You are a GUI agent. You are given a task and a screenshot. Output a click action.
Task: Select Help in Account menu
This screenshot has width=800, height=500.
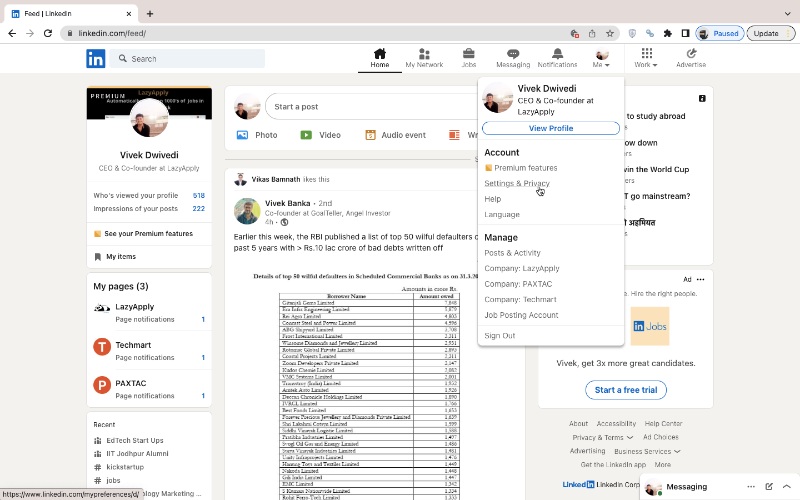[x=493, y=199]
